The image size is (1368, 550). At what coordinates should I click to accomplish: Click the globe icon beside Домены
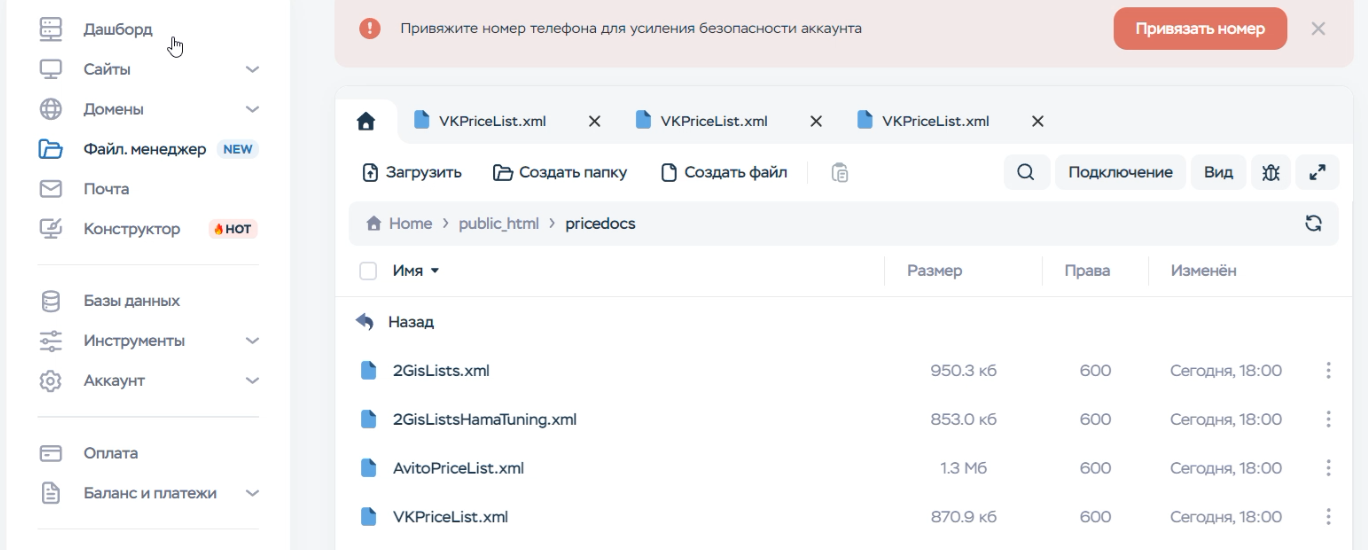click(50, 109)
